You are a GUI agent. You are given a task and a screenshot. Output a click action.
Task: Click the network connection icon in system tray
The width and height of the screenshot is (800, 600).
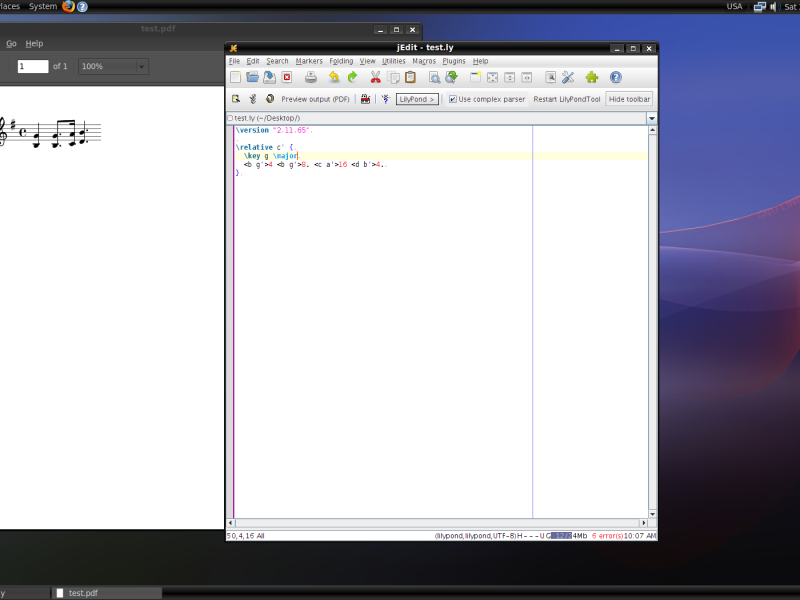(760, 7)
